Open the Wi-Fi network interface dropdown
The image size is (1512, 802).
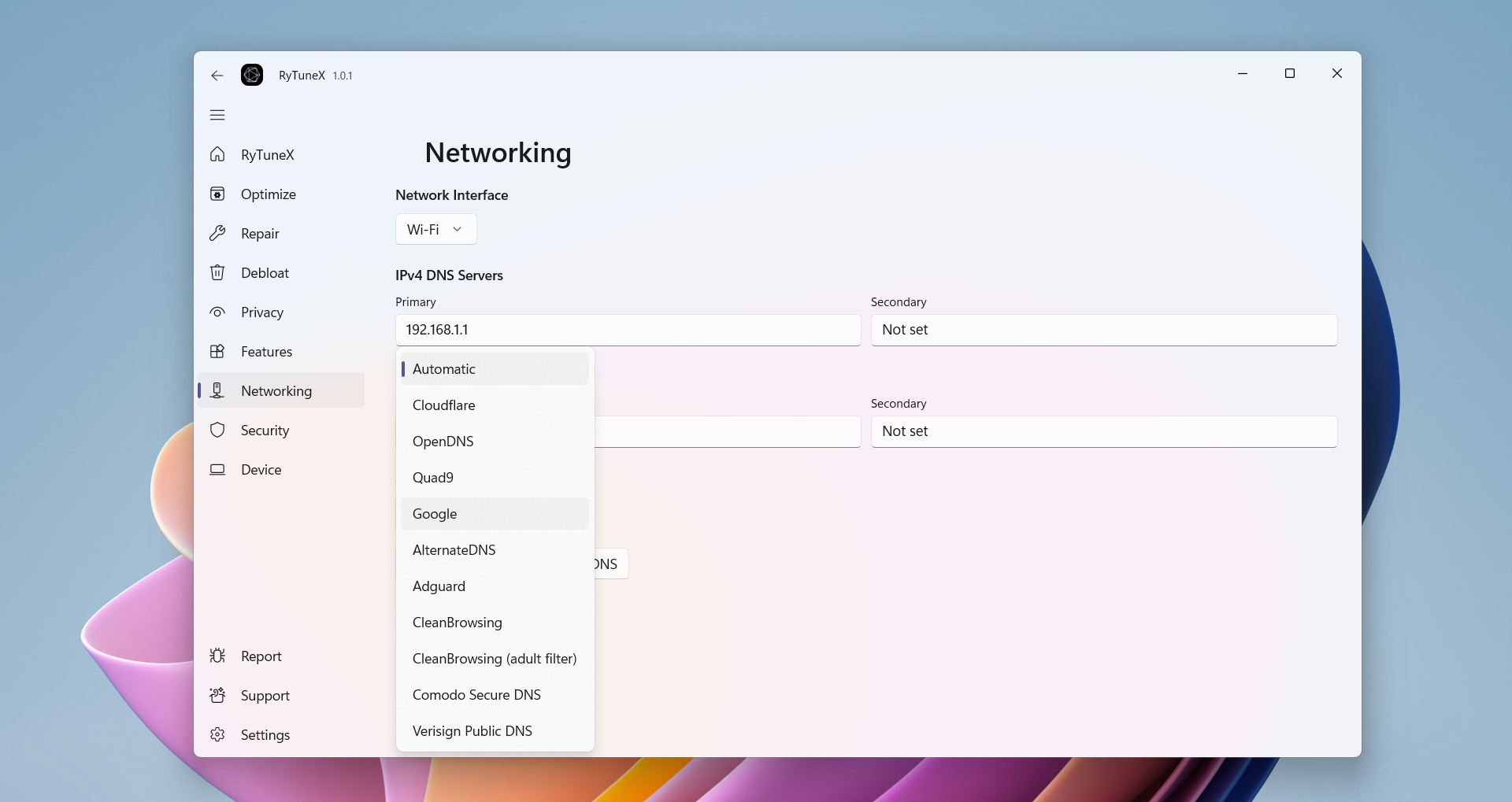coord(435,229)
